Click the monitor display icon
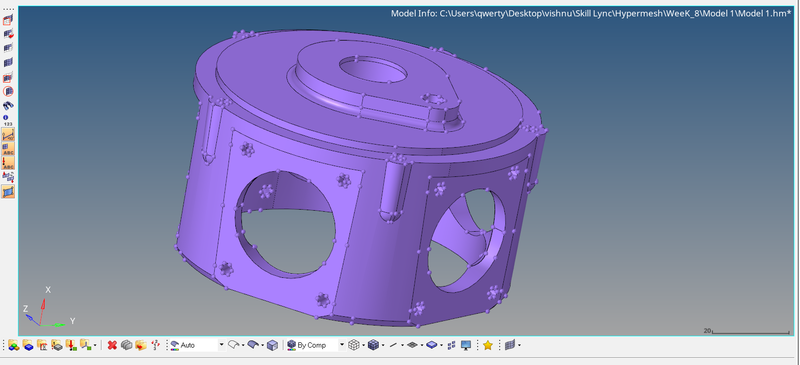The image size is (800, 365). (465, 346)
